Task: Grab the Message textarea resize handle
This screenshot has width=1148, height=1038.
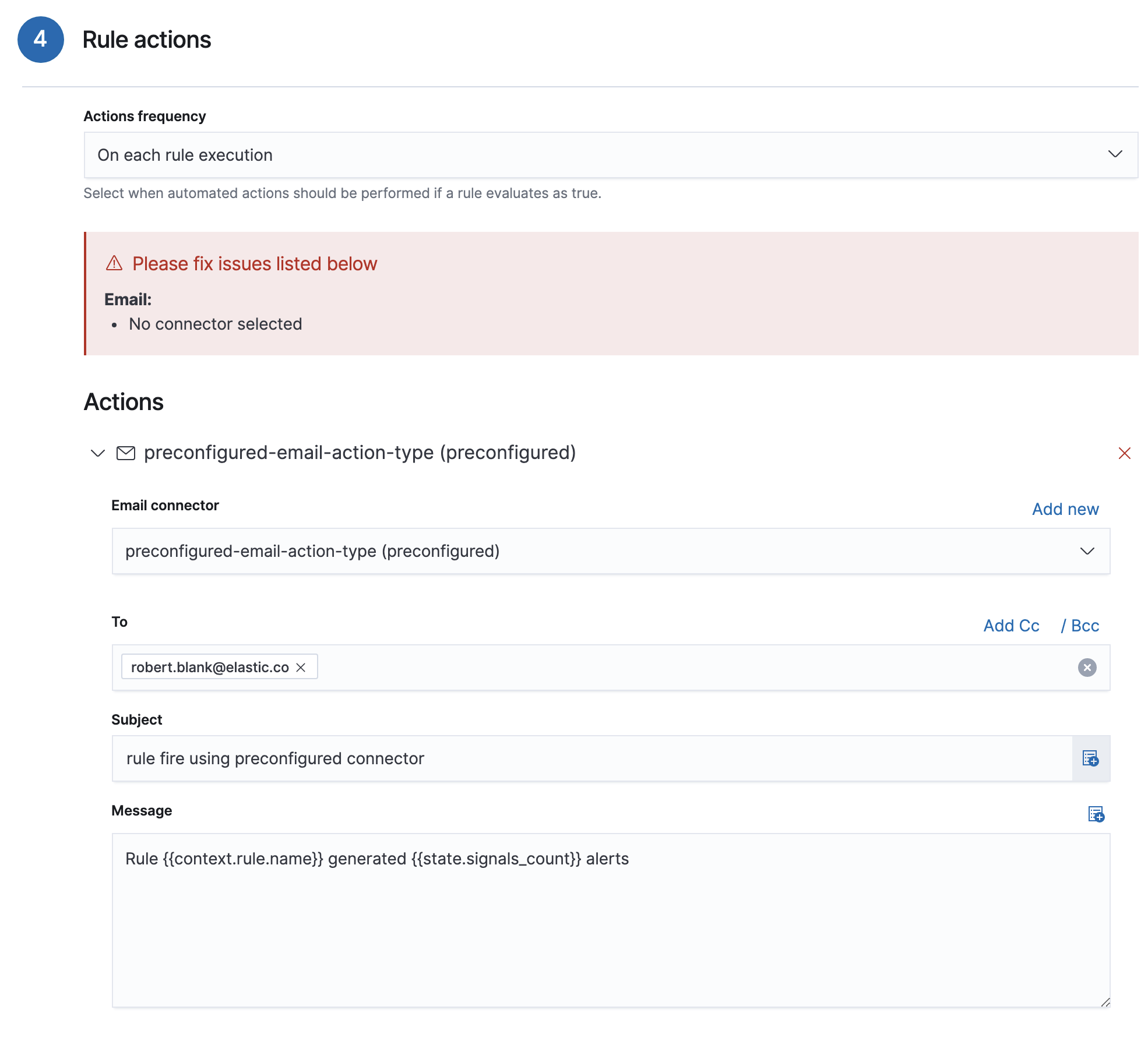Action: (x=1105, y=1002)
